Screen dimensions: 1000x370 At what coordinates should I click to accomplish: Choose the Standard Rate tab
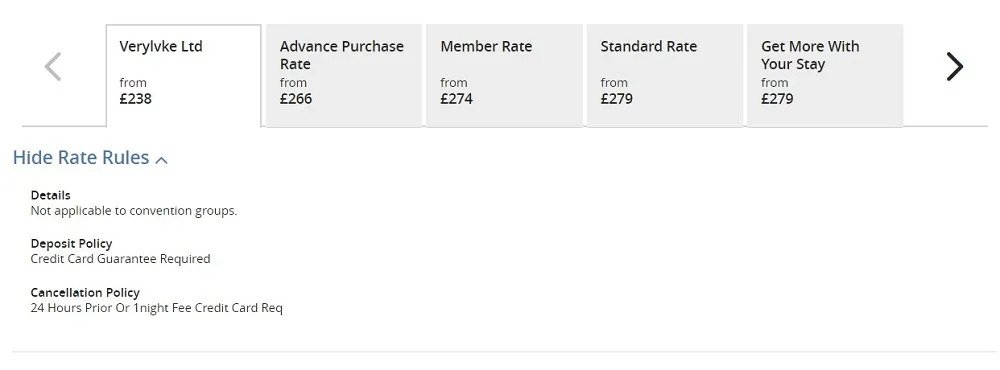point(665,76)
